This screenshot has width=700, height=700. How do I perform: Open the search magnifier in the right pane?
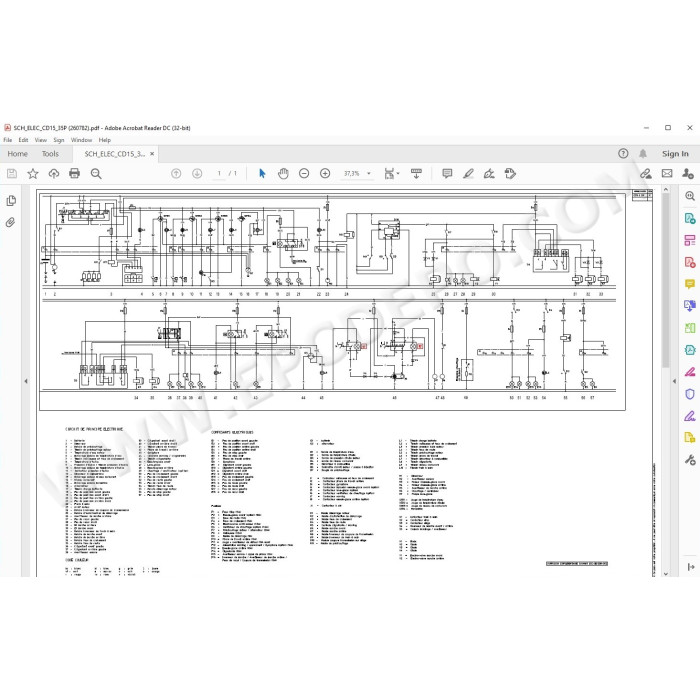coord(690,196)
